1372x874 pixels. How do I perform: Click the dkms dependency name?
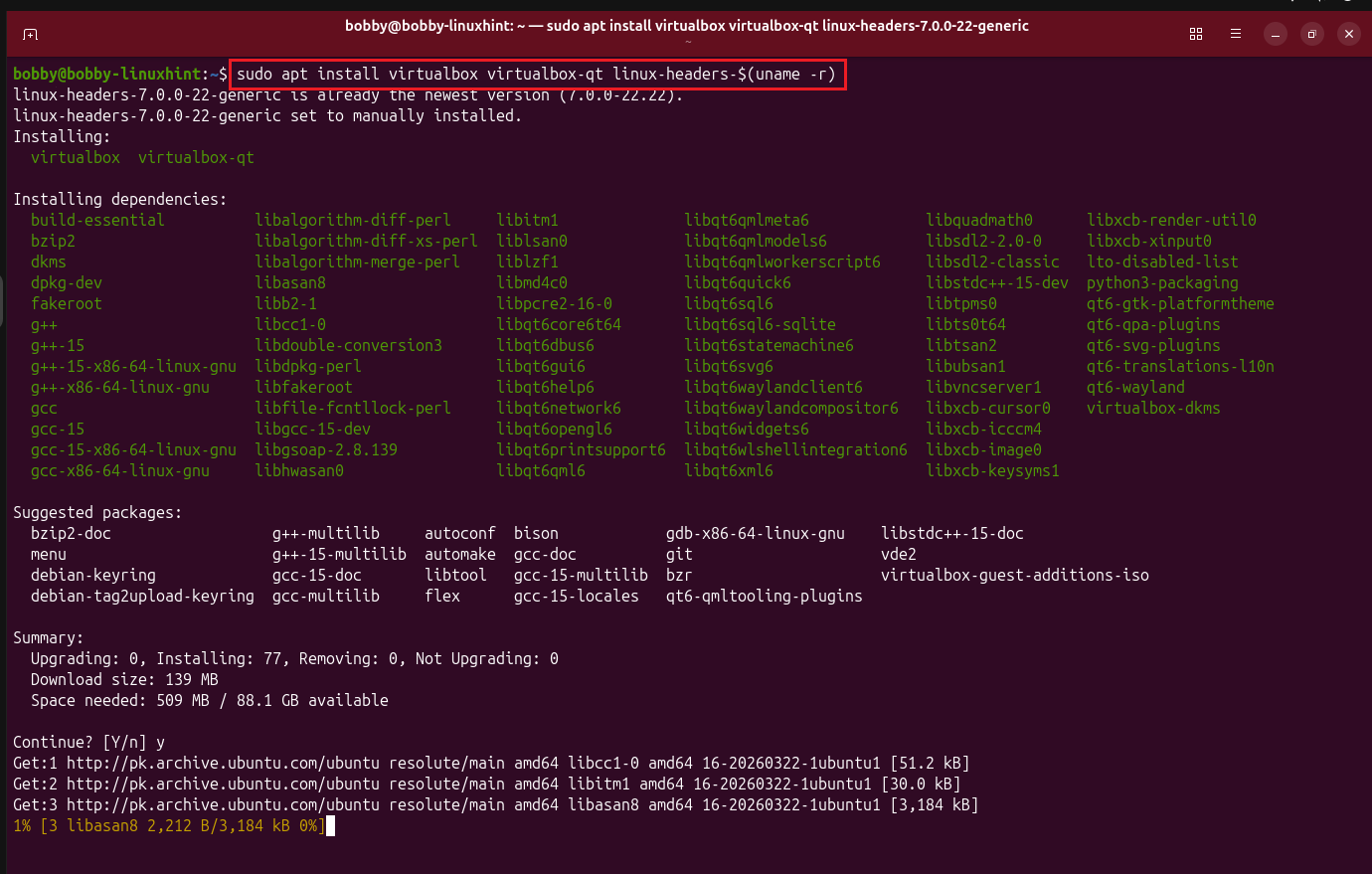coord(49,262)
